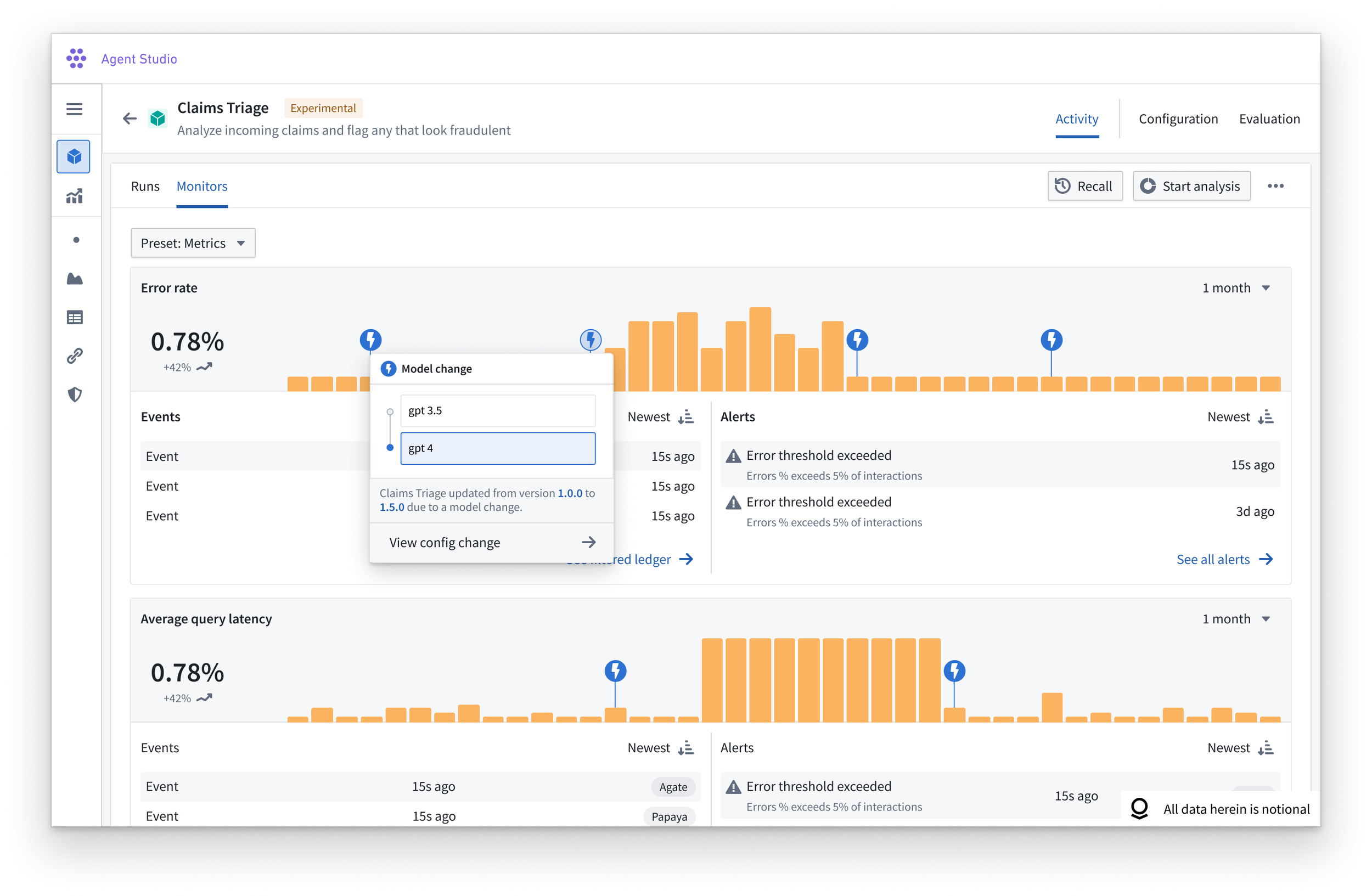Viewport: 1372px width, 896px height.
Task: Click the link chain sidebar icon
Action: pyautogui.click(x=75, y=356)
